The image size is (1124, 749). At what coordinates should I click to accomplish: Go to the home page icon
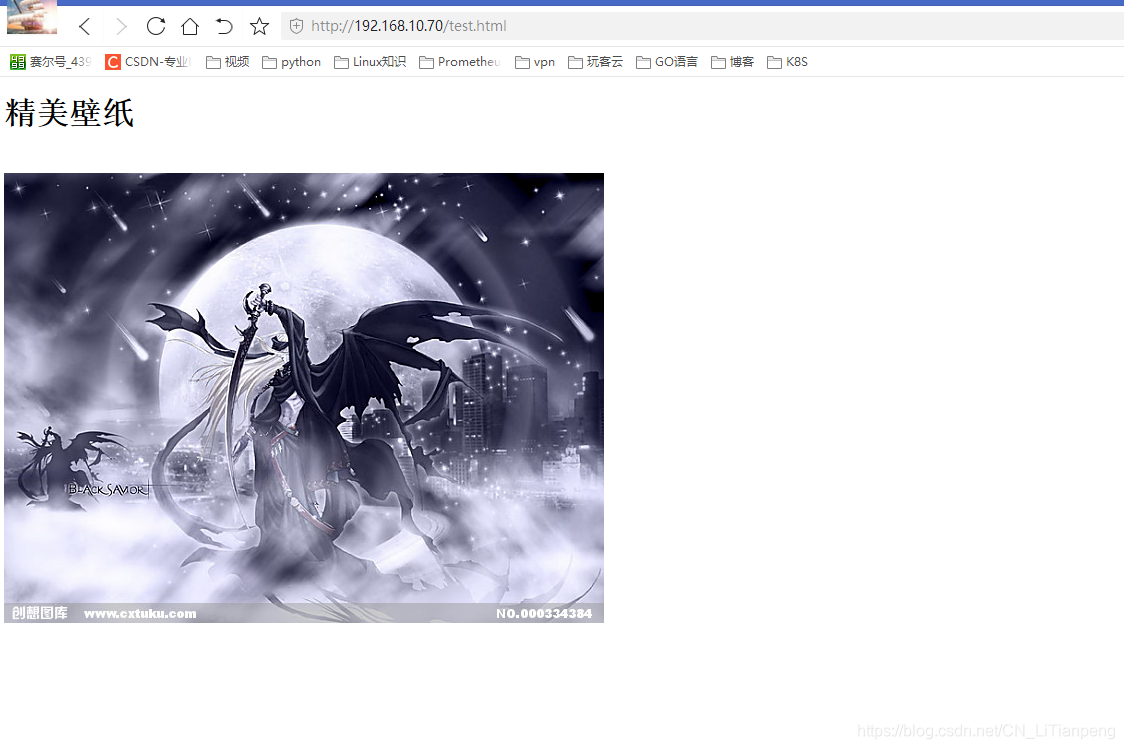190,27
